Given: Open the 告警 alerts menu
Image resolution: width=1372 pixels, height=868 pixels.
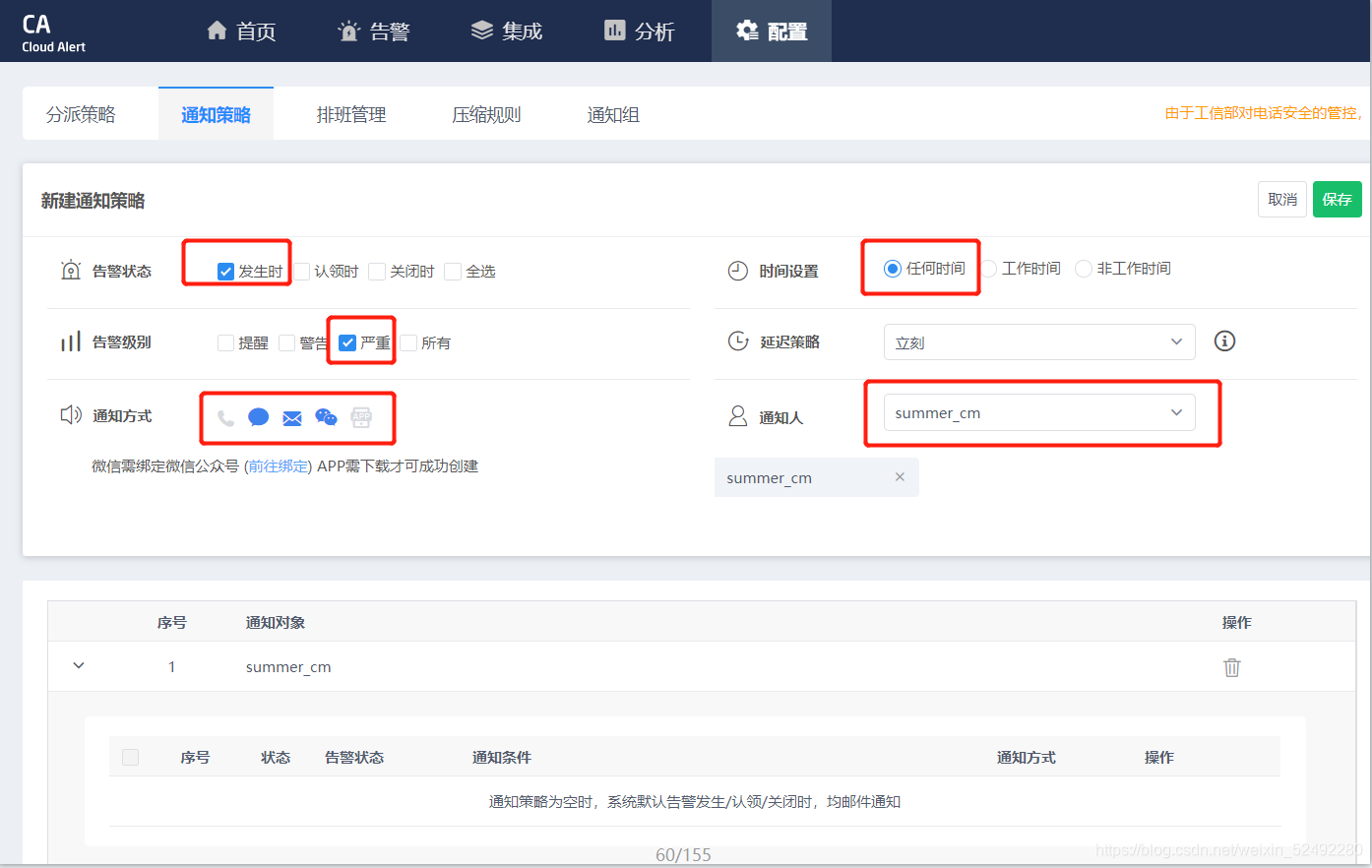Looking at the screenshot, I should [x=374, y=31].
